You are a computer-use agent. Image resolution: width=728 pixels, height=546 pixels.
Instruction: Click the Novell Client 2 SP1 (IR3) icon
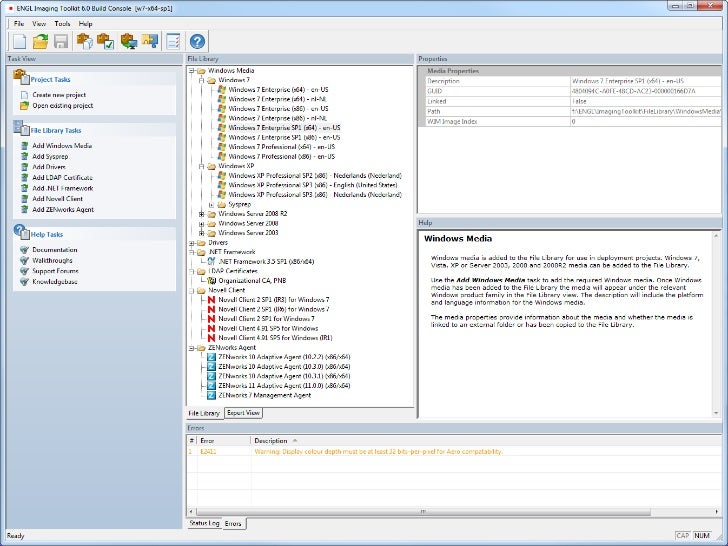tap(211, 299)
